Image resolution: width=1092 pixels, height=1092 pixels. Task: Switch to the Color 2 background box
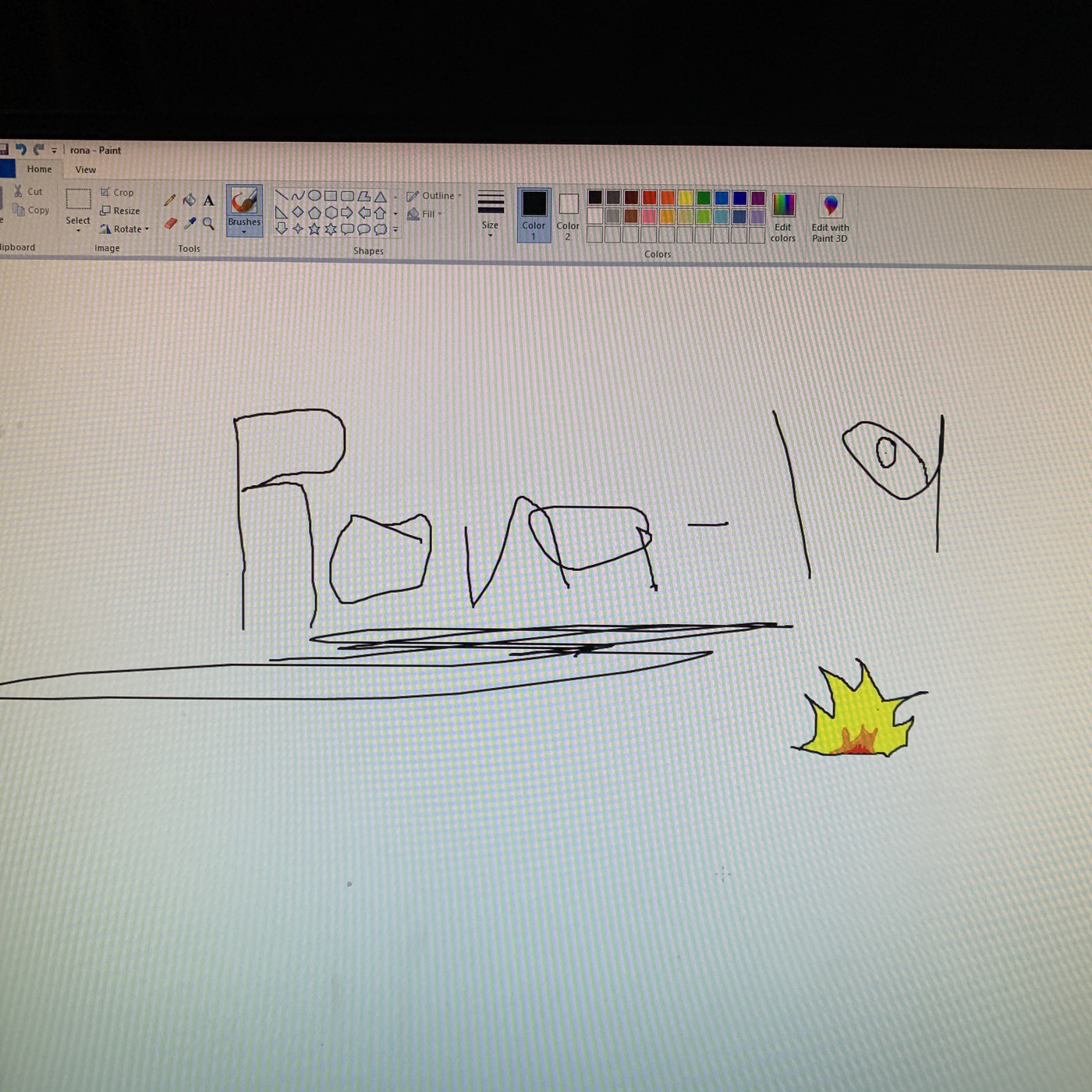pos(568,214)
